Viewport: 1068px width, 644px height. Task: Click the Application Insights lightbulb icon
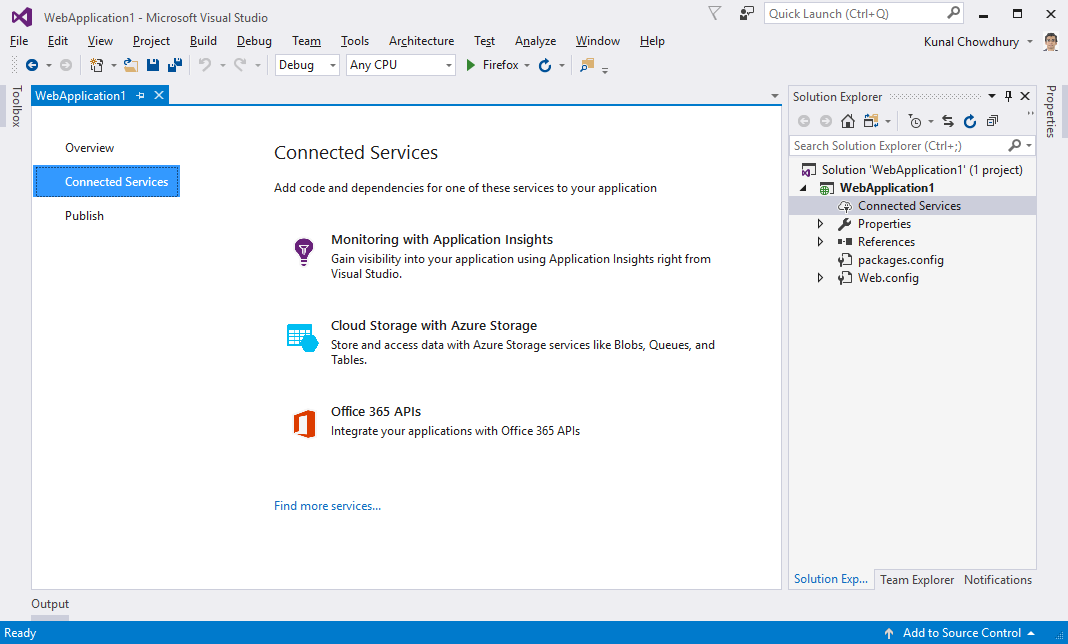click(304, 251)
